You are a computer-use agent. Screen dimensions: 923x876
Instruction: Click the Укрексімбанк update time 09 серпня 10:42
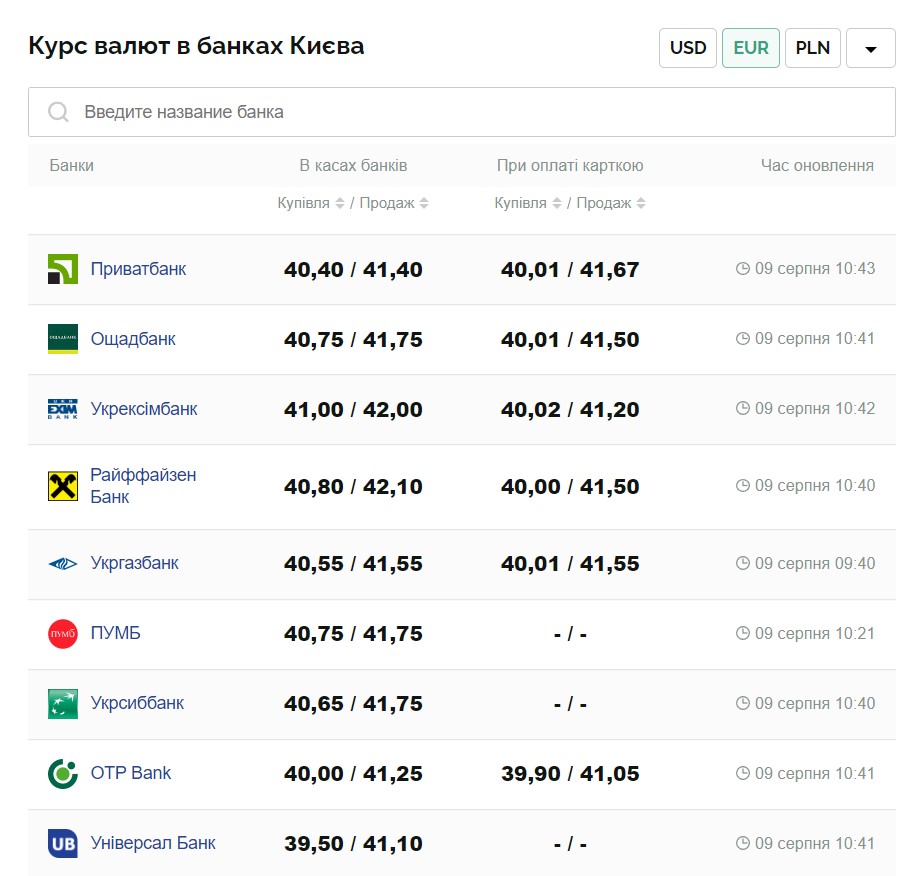815,409
